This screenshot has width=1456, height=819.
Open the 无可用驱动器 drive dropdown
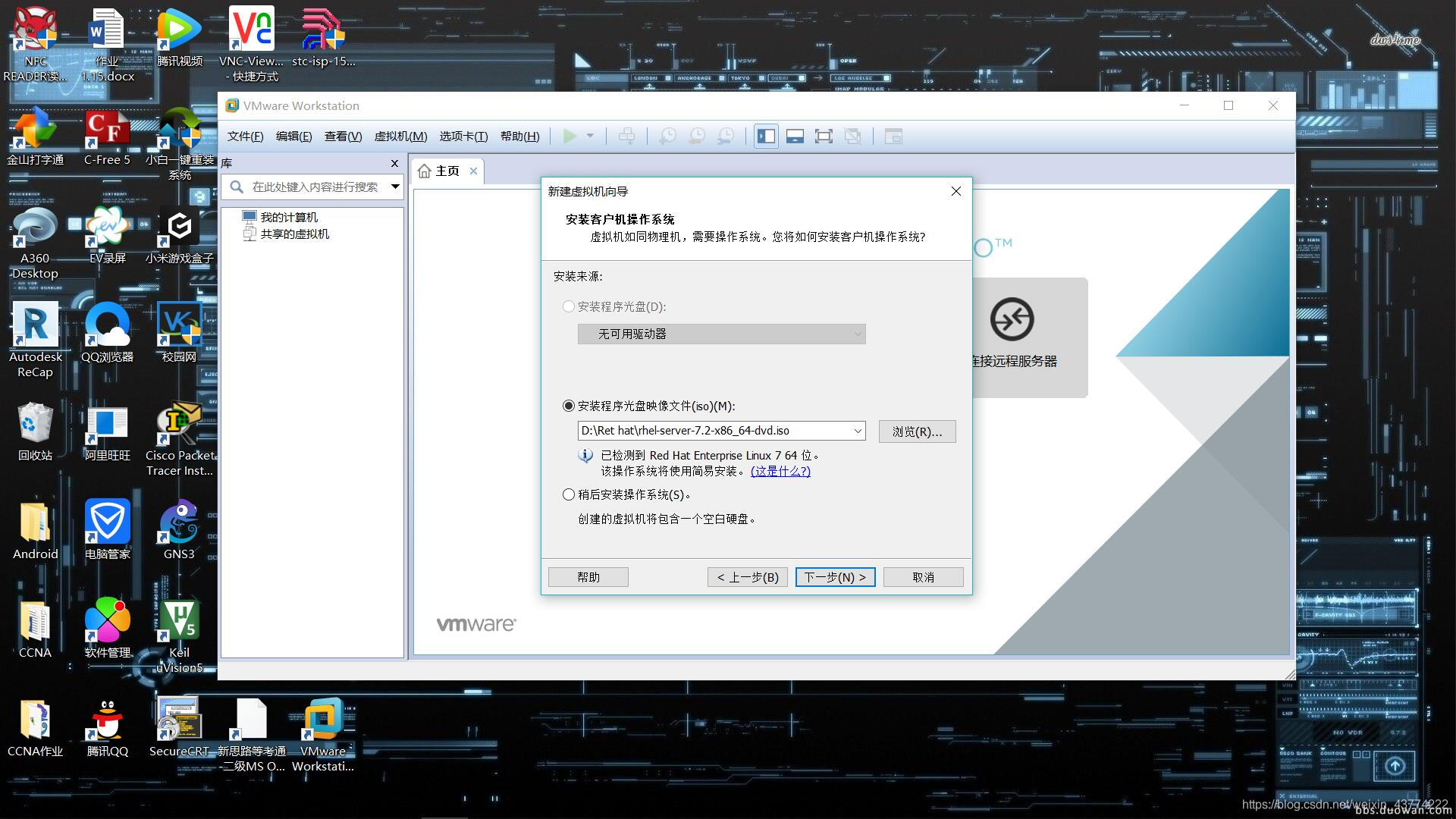(721, 334)
